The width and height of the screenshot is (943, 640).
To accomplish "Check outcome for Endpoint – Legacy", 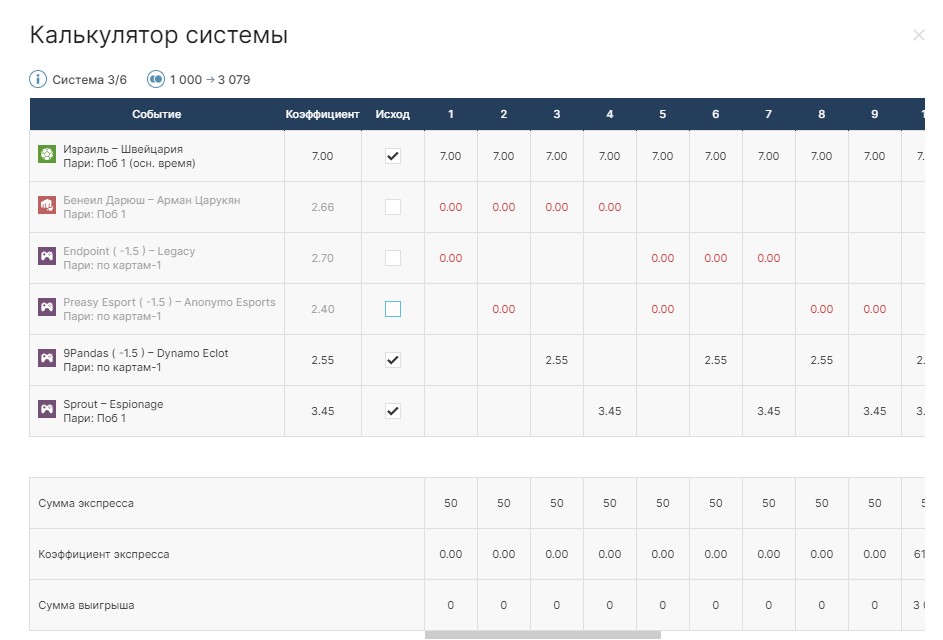I will (x=393, y=258).
